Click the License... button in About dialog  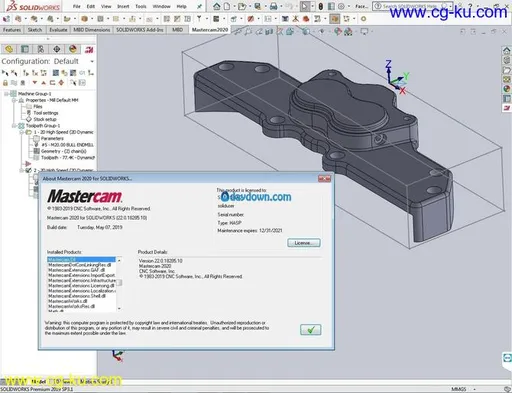304,243
